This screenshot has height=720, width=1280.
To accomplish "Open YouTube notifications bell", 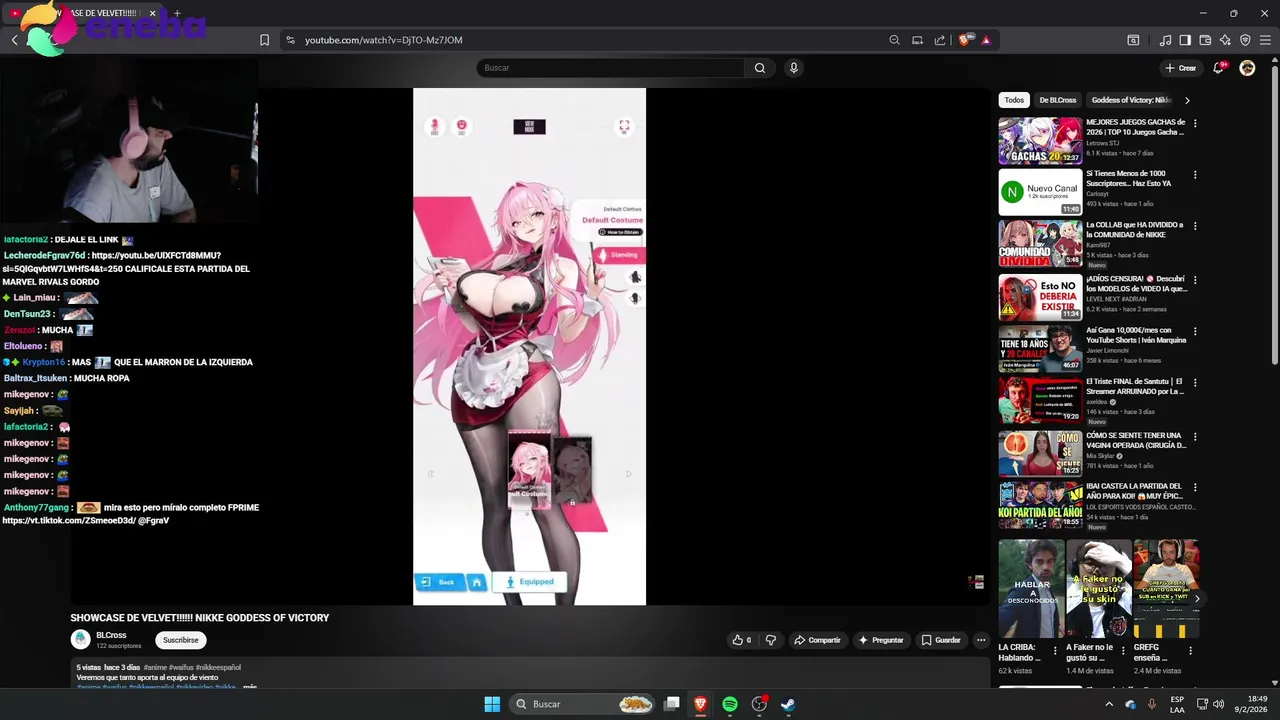I will coord(1218,68).
